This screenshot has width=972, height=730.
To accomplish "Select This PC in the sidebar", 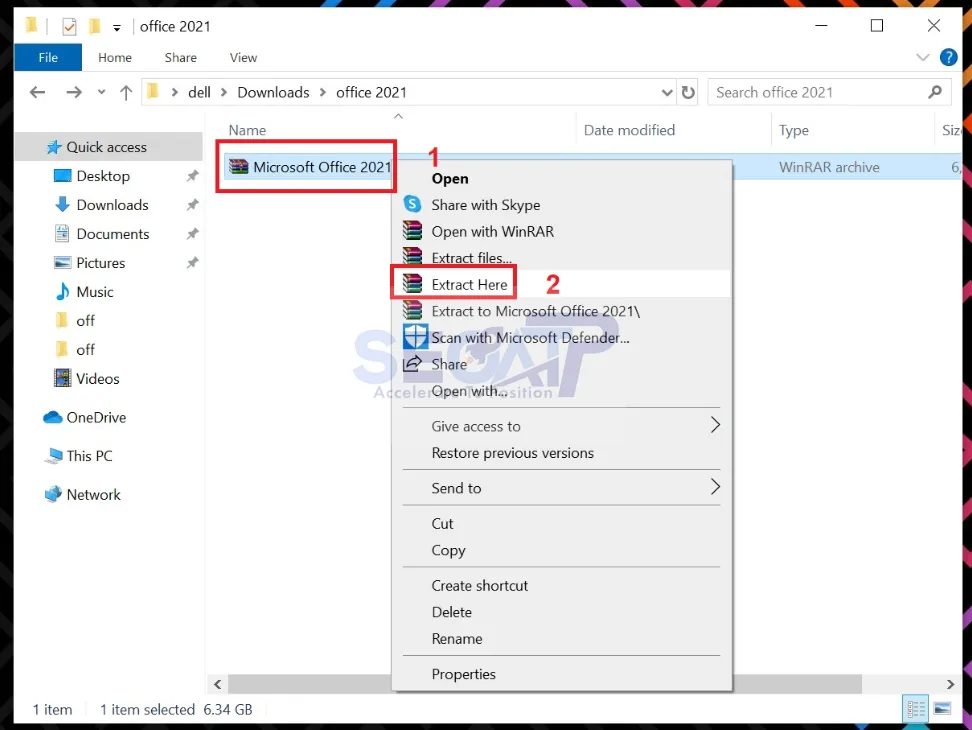I will coord(88,455).
